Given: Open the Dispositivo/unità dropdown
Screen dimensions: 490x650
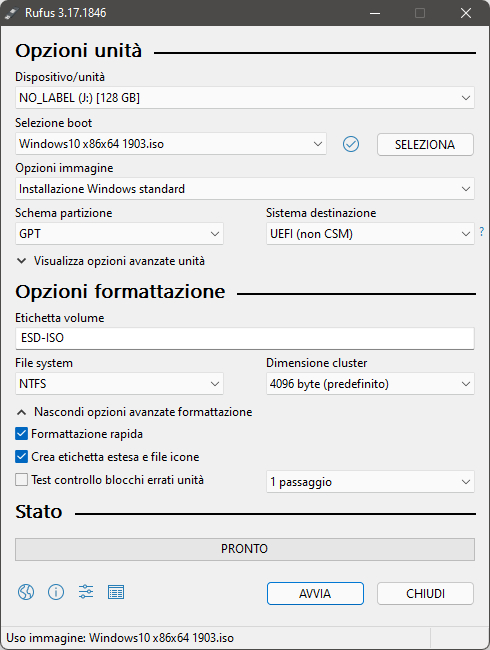Looking at the screenshot, I should pyautogui.click(x=245, y=98).
